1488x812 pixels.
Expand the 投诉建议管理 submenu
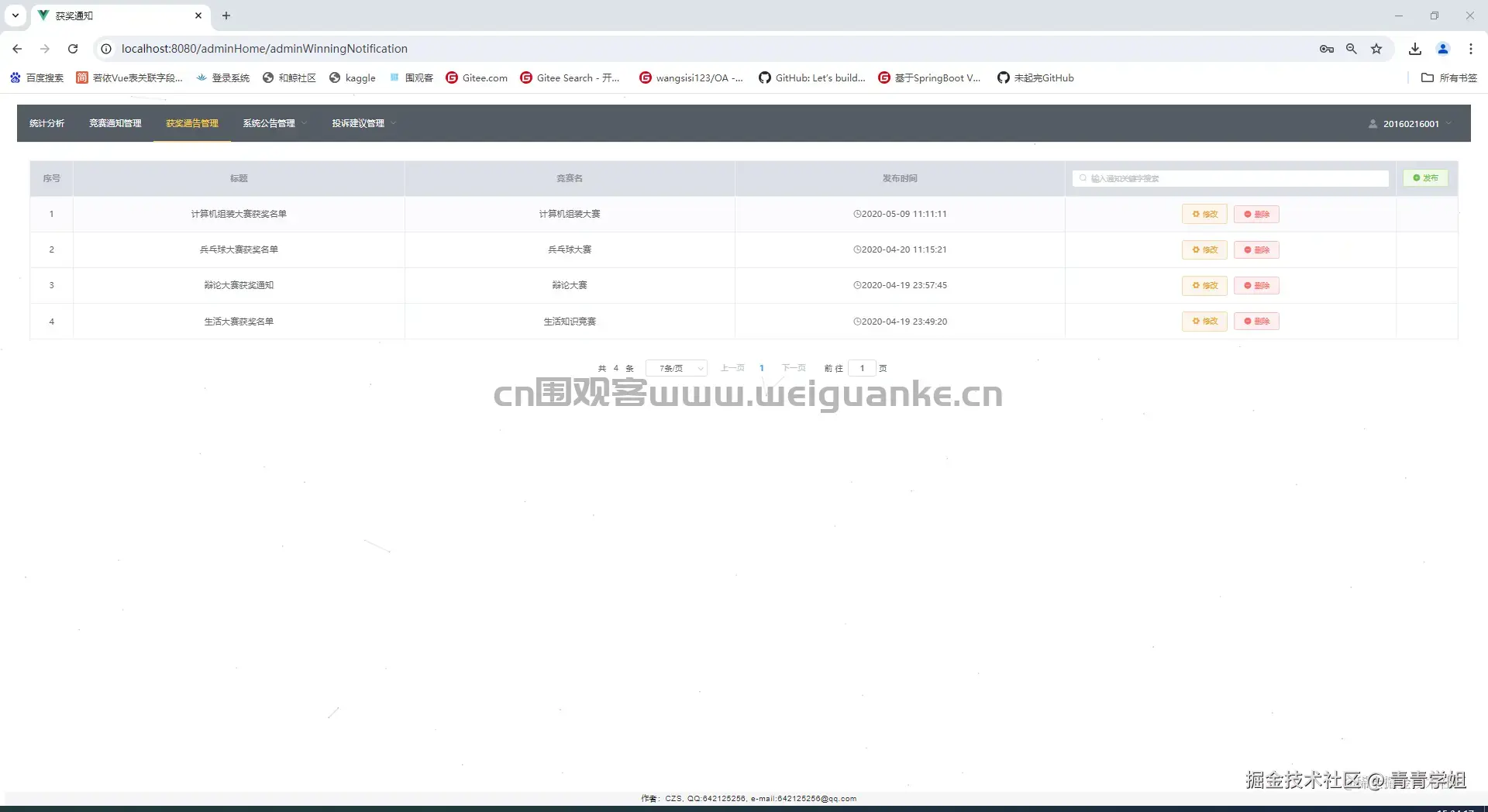pos(364,123)
